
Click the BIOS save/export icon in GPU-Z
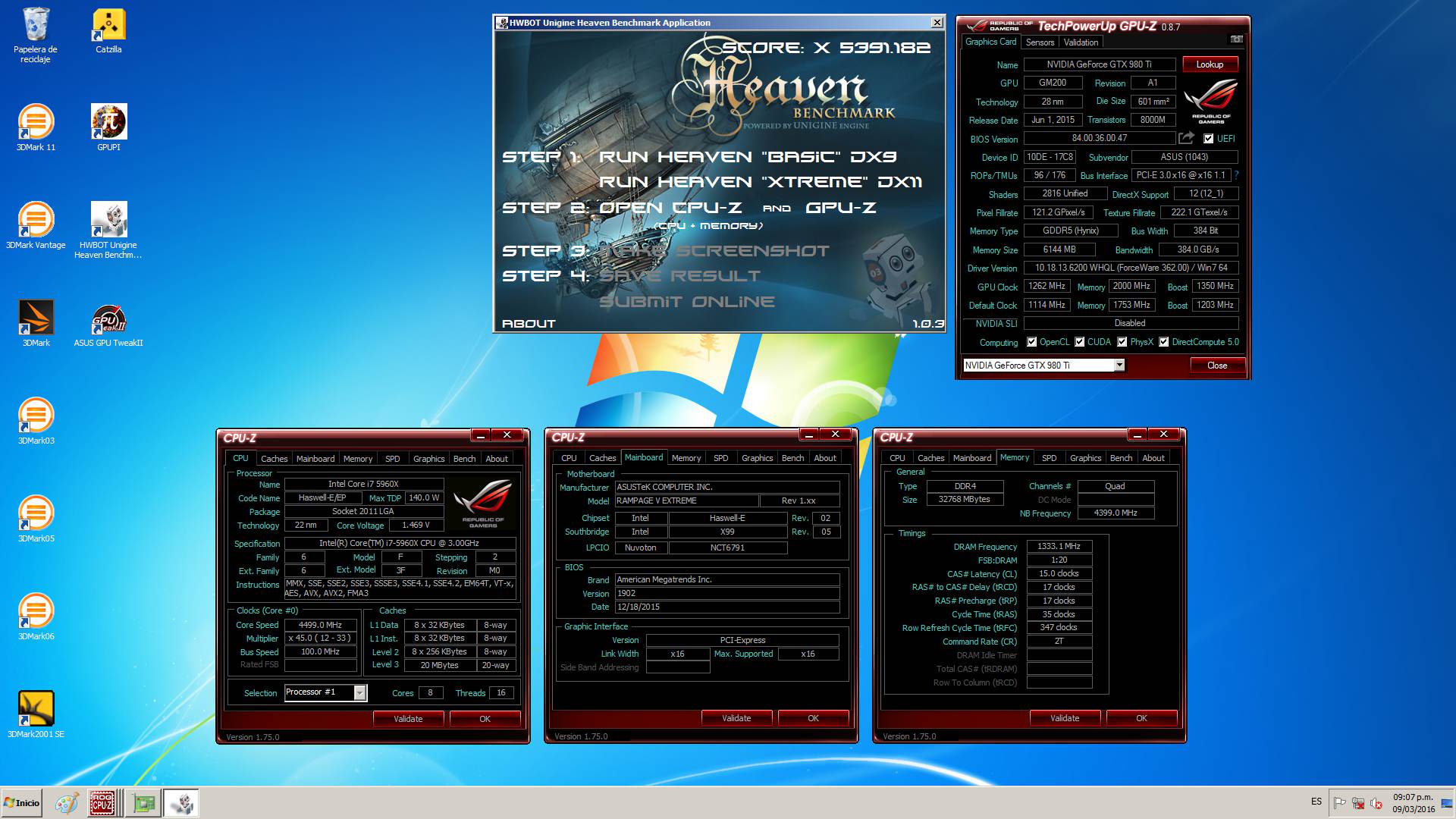[x=1187, y=138]
